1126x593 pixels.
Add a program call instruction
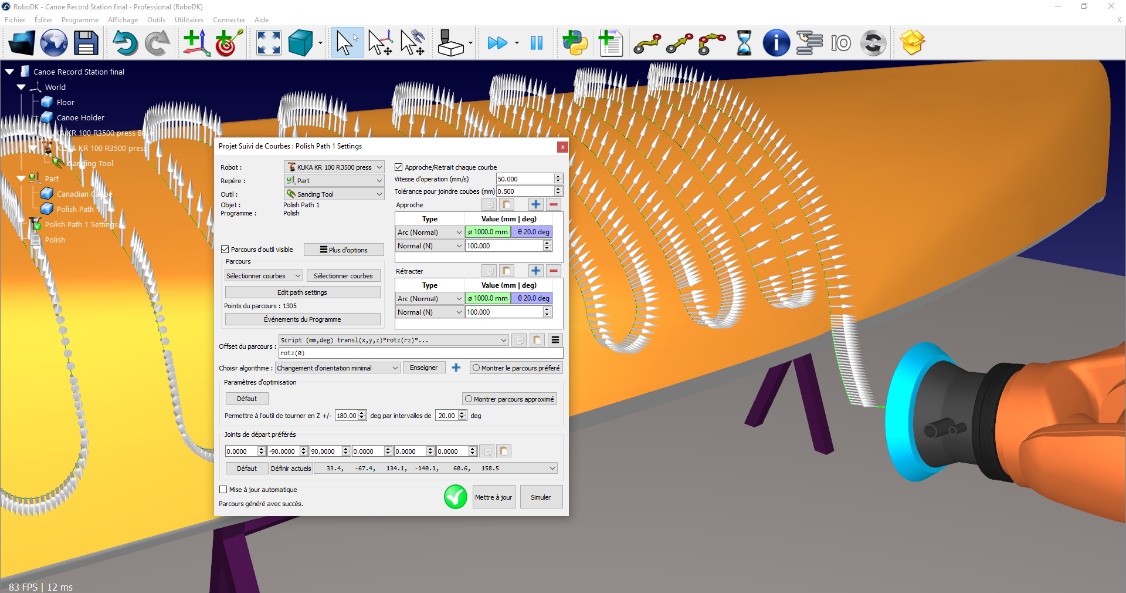pos(809,43)
